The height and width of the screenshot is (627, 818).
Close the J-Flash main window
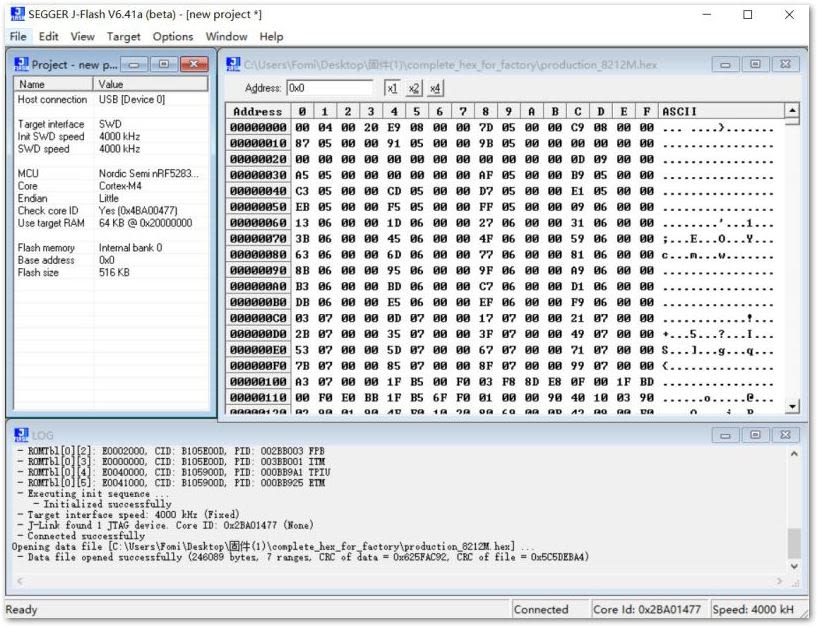coord(789,14)
